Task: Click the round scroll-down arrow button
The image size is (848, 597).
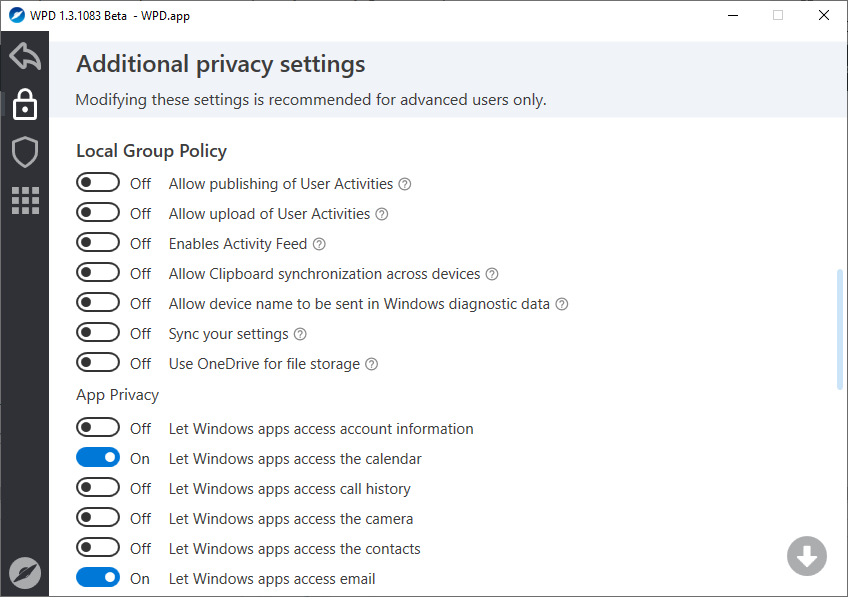Action: coord(806,556)
